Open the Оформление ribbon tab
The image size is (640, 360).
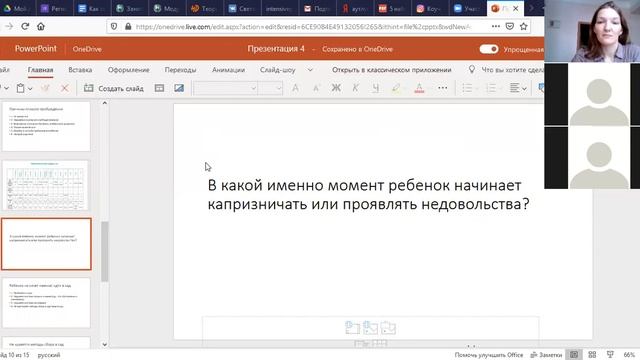click(x=129, y=70)
